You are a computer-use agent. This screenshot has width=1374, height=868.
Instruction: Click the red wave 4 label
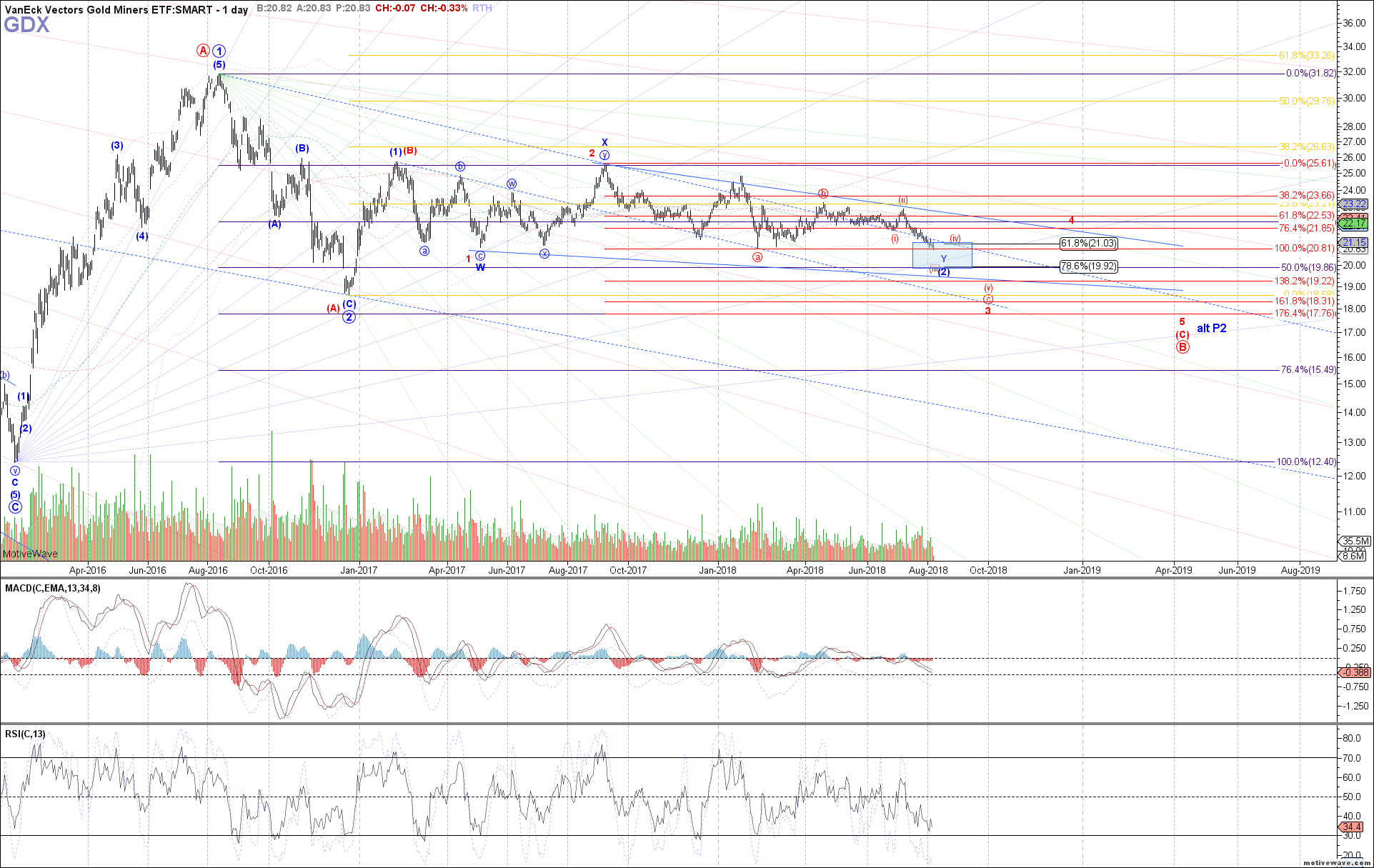tap(1071, 220)
